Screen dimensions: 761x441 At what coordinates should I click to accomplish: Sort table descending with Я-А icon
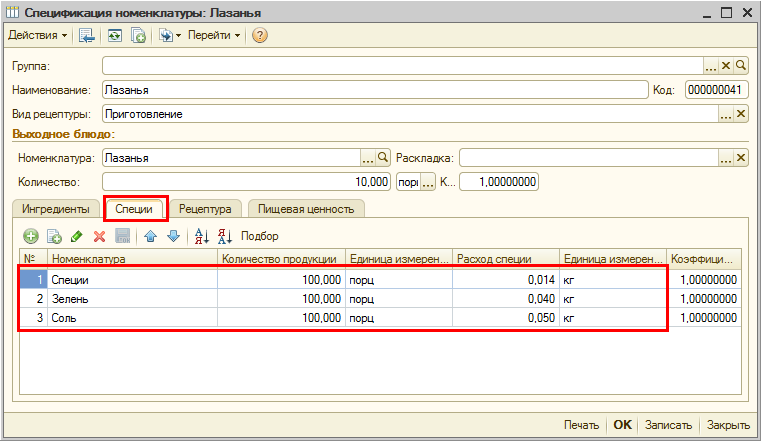pyautogui.click(x=224, y=236)
